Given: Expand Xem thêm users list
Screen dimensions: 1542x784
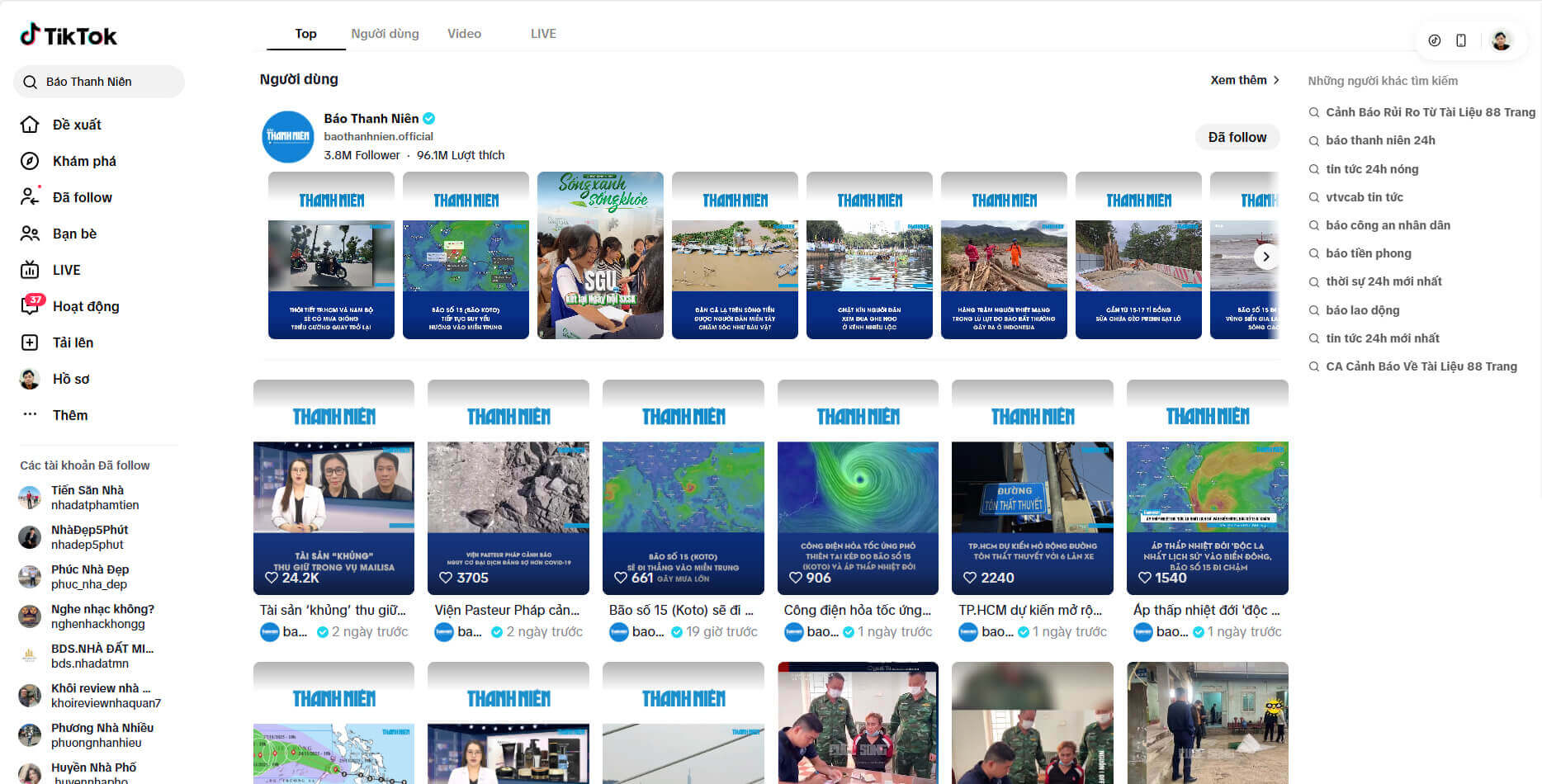Looking at the screenshot, I should coord(1244,80).
